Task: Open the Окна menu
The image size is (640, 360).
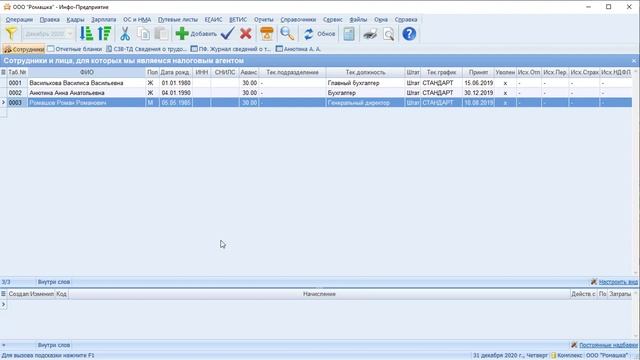Action: (x=381, y=20)
